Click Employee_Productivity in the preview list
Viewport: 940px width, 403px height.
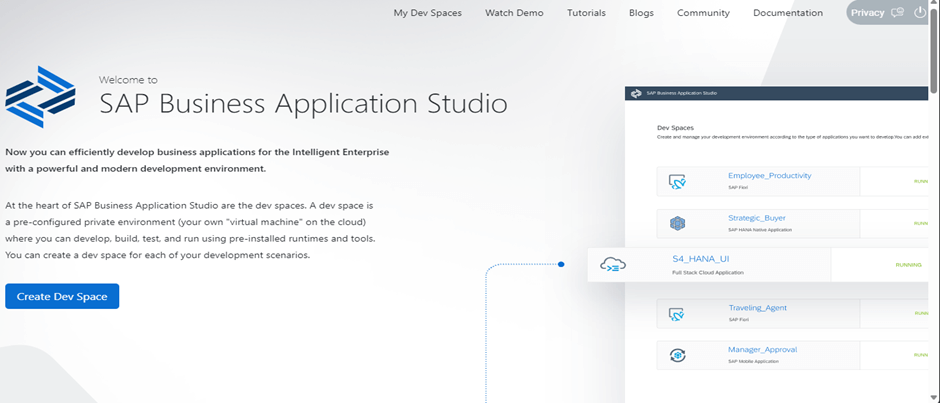coord(770,176)
